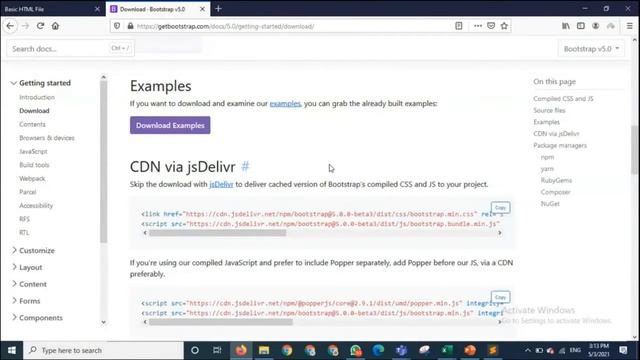Go back with browser back arrow

[x=10, y=26]
